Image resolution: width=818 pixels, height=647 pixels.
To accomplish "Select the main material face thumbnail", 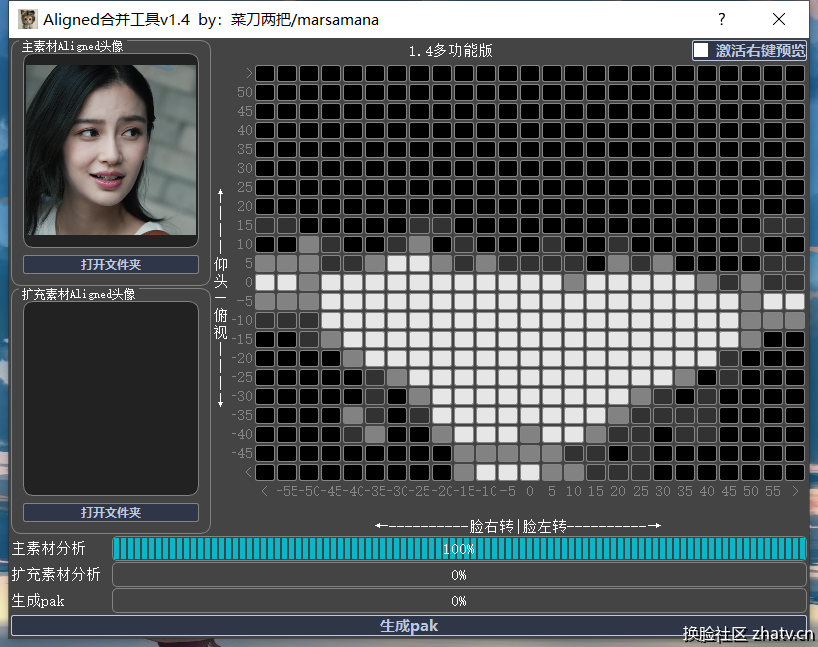I will click(x=111, y=150).
